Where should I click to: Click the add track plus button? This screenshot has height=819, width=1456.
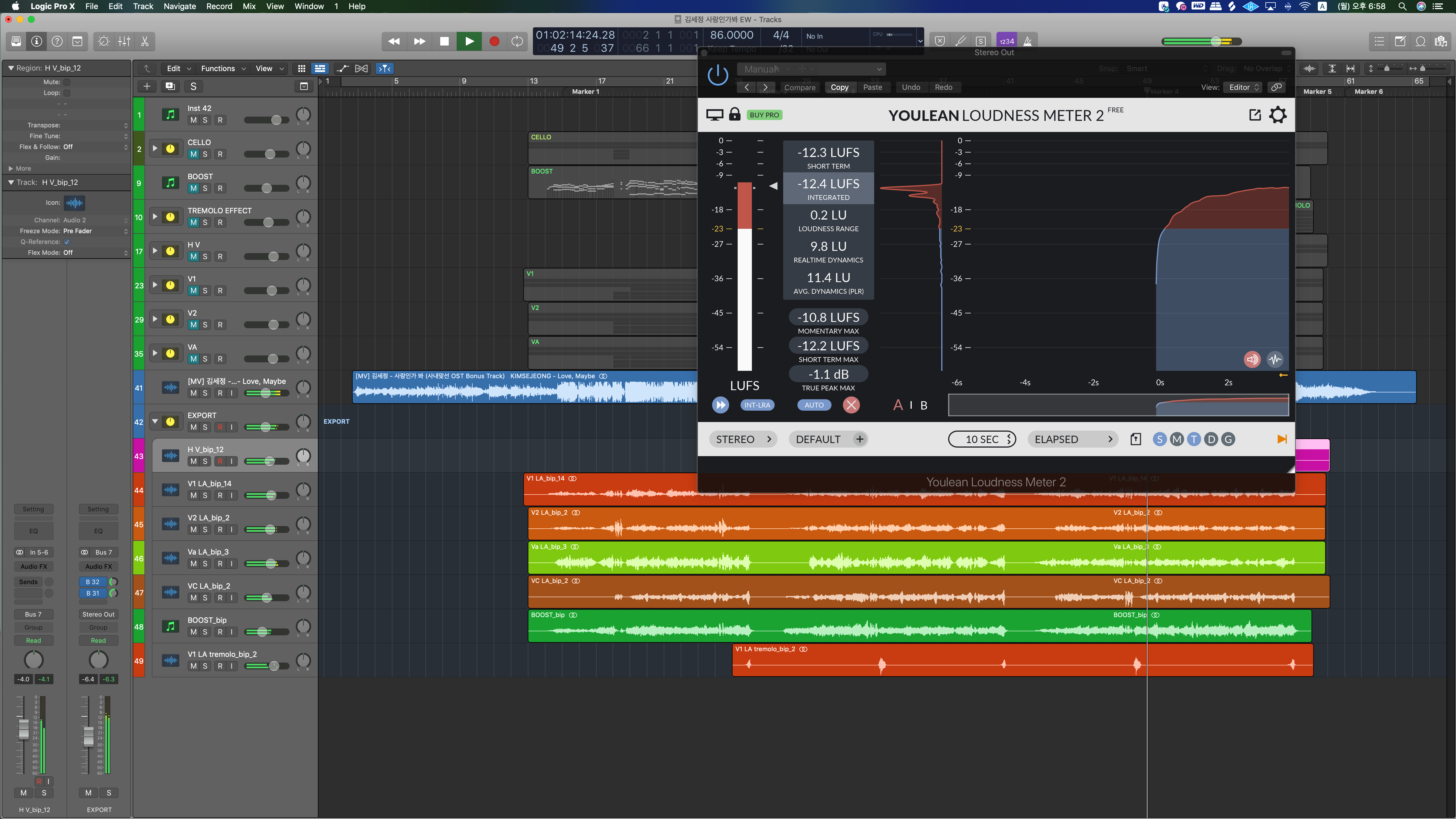pos(146,86)
